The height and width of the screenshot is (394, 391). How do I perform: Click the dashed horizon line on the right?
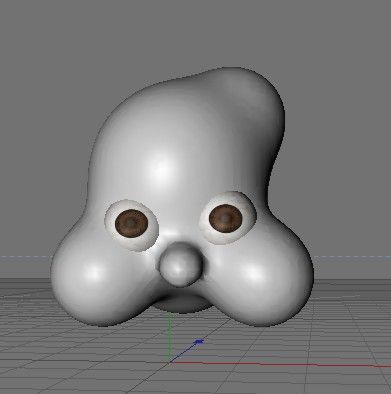pos(352,257)
